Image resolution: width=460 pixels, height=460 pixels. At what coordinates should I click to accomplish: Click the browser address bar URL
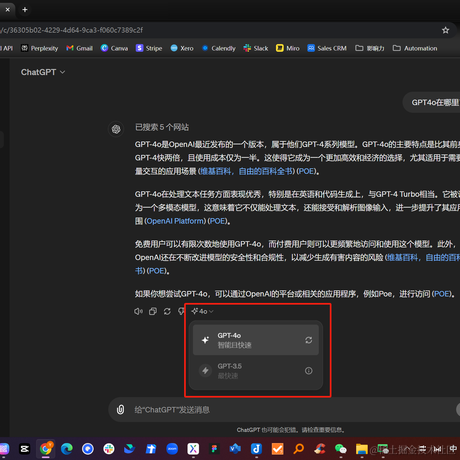click(72, 30)
